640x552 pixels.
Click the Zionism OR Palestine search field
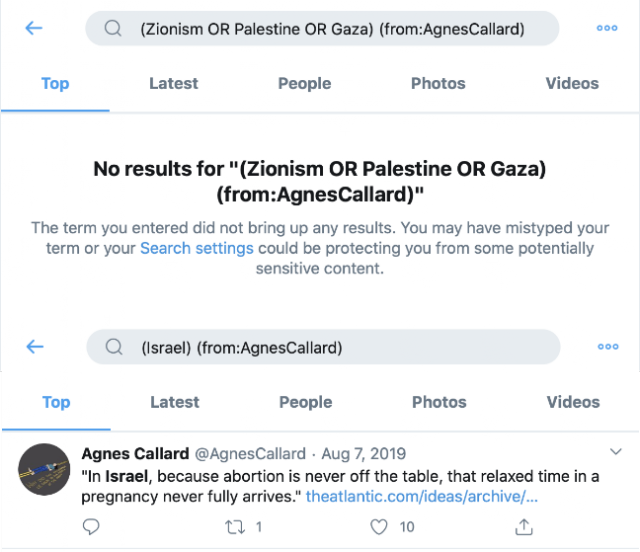pyautogui.click(x=330, y=29)
